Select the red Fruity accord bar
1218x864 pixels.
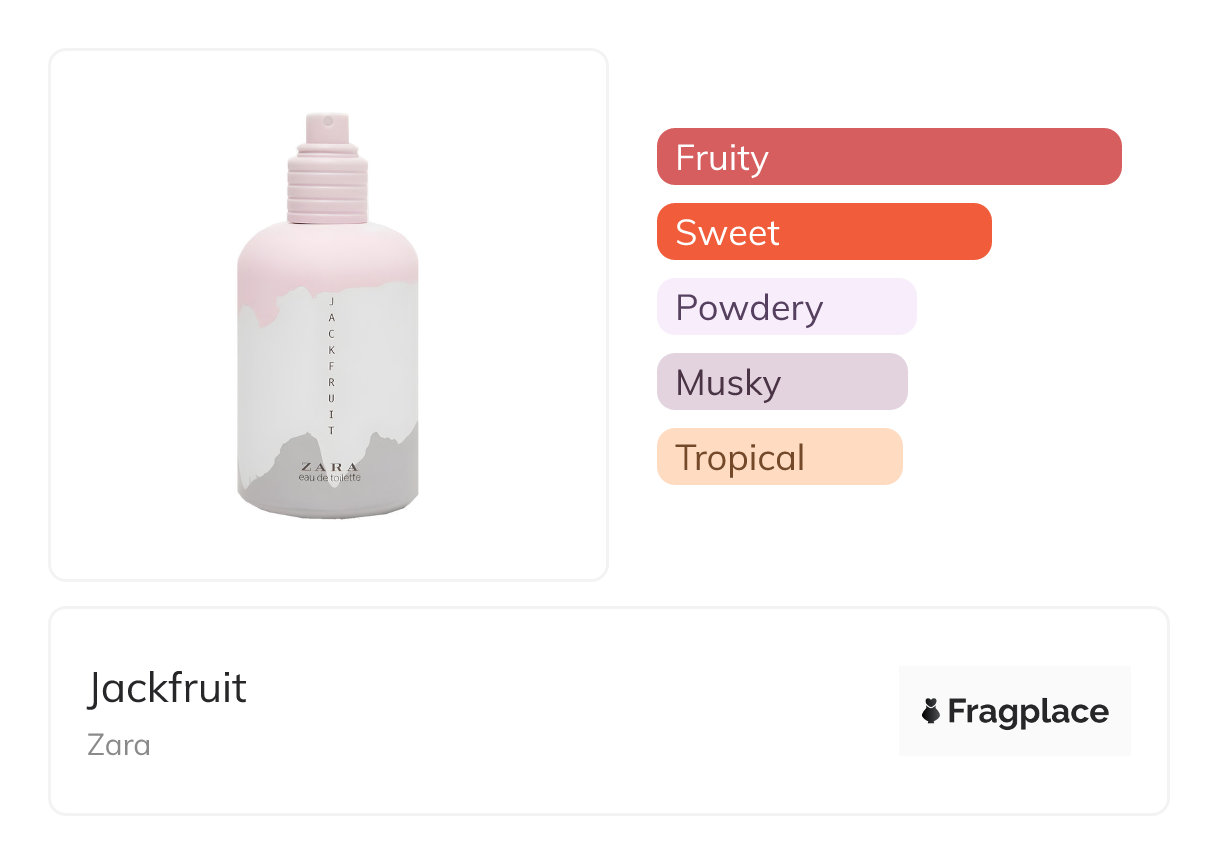tap(888, 157)
